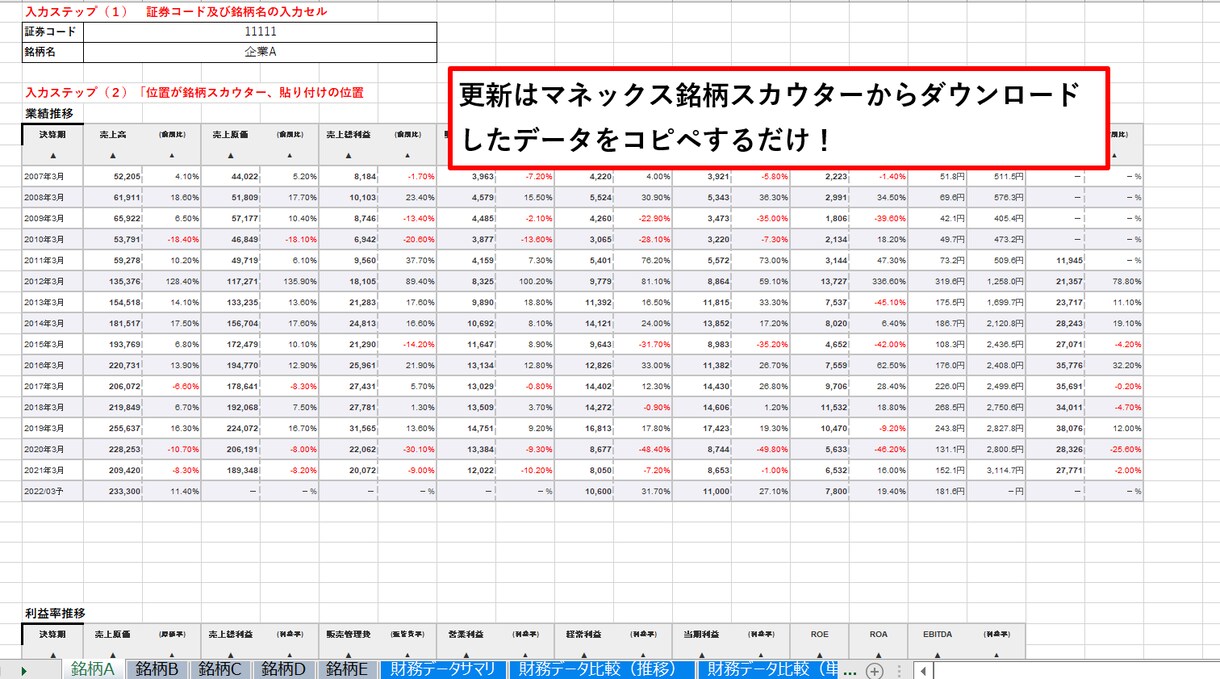Open the 銘柄B sheet tab

point(157,669)
